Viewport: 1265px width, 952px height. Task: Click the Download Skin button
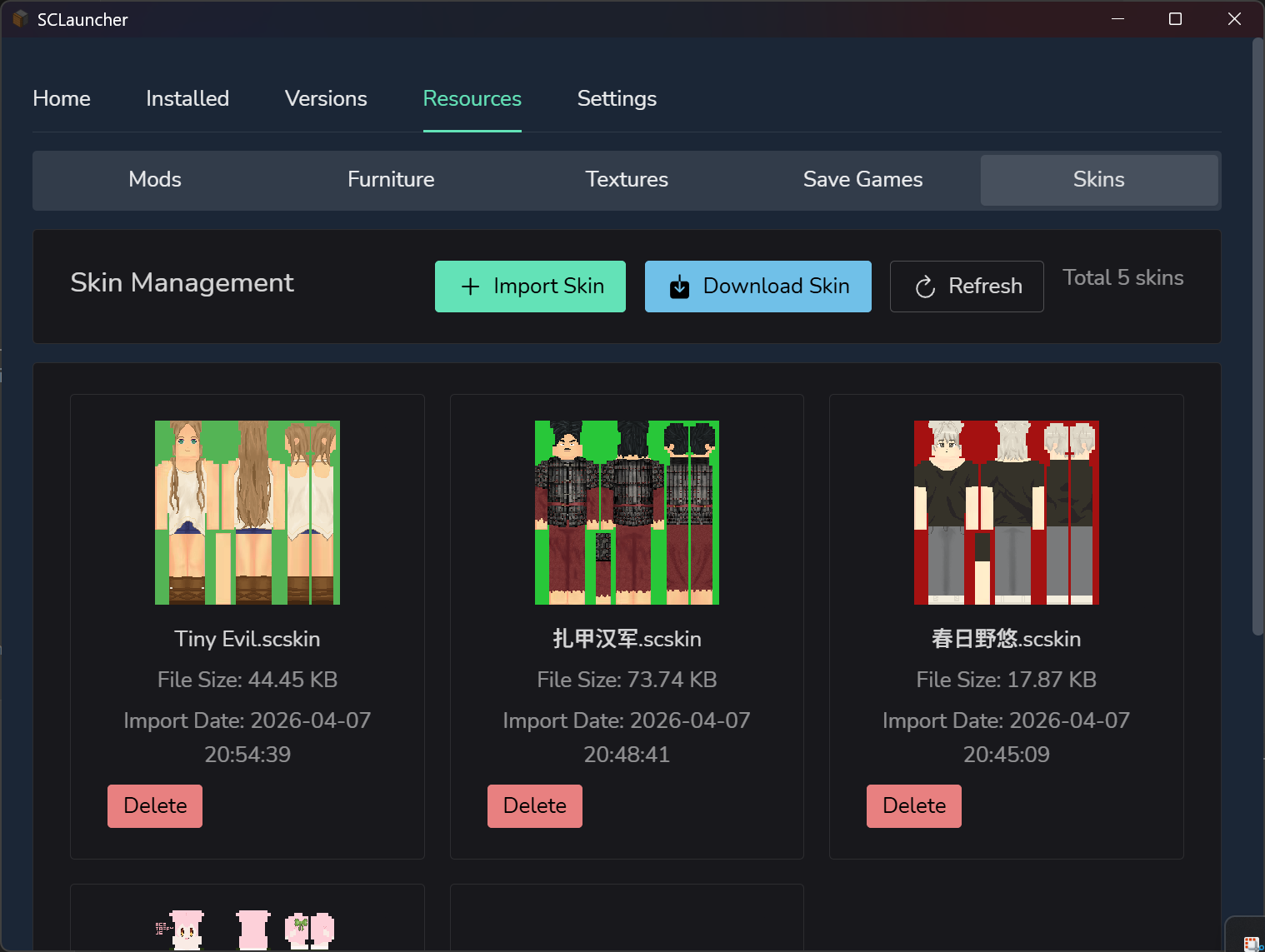pyautogui.click(x=758, y=287)
